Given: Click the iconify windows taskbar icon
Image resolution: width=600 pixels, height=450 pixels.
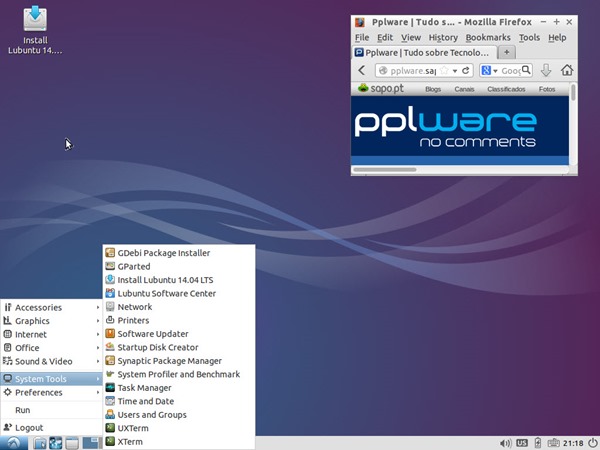Looking at the screenshot, I should pos(72,443).
